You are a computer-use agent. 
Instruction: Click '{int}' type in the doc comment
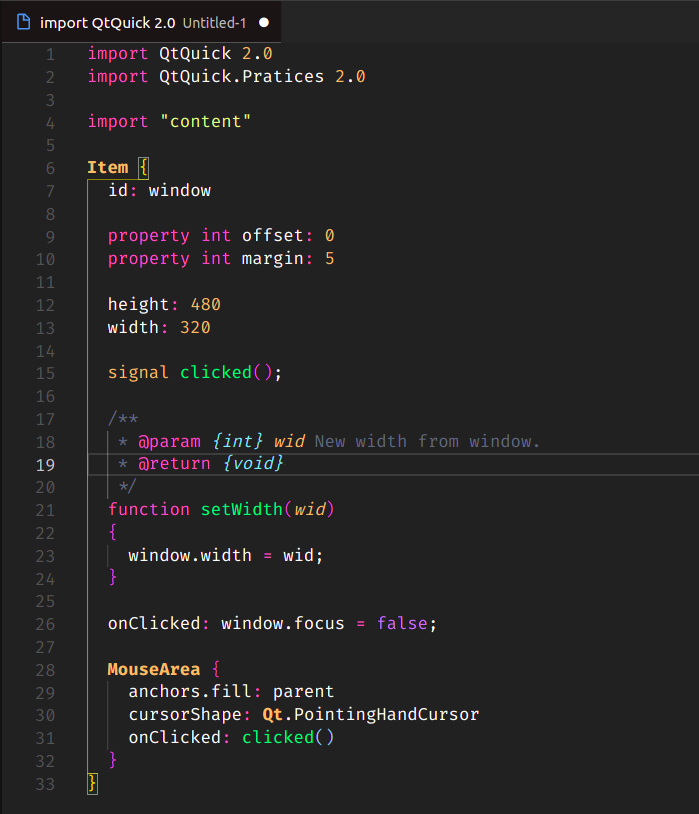(237, 441)
